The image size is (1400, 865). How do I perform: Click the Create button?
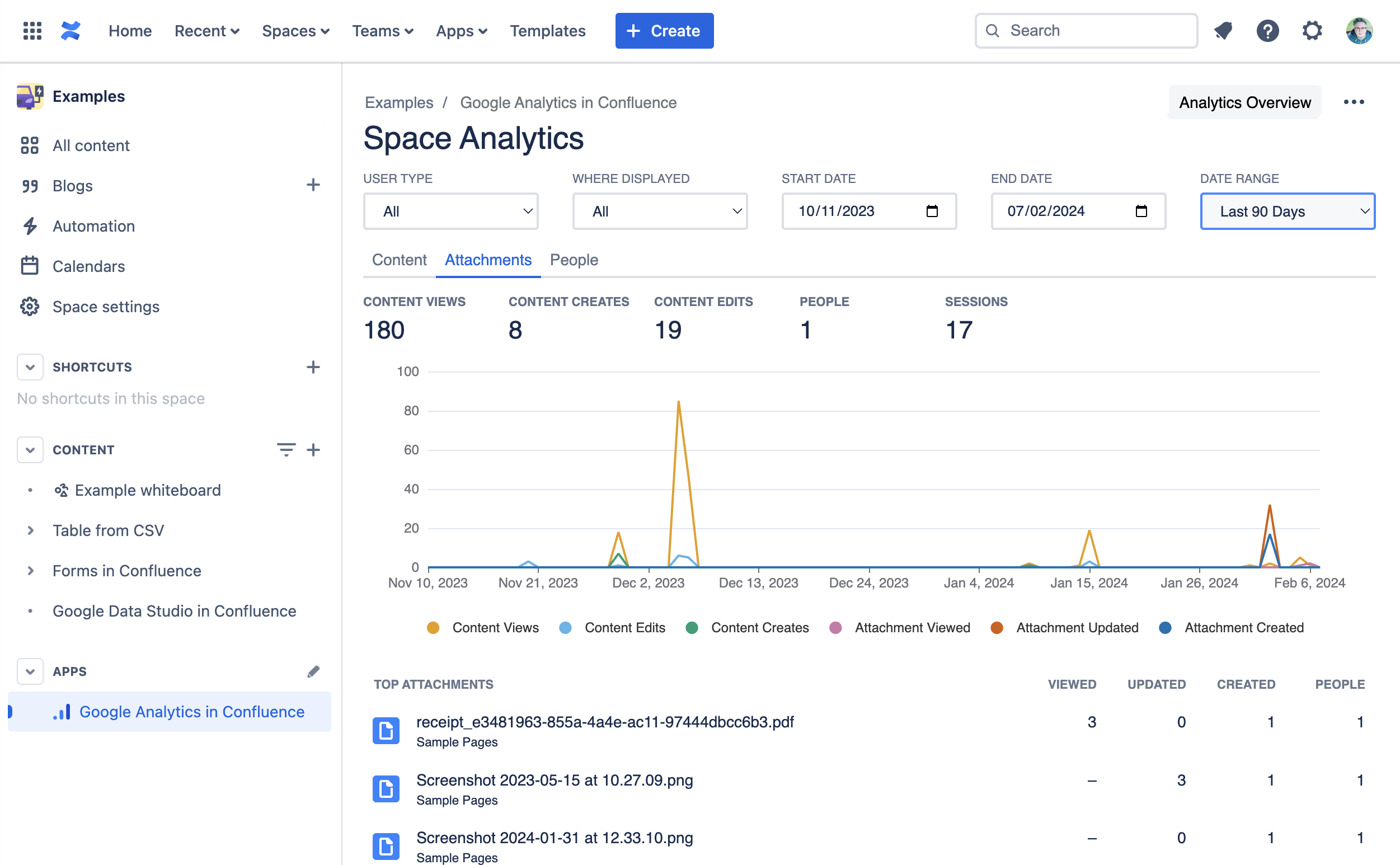pyautogui.click(x=664, y=31)
